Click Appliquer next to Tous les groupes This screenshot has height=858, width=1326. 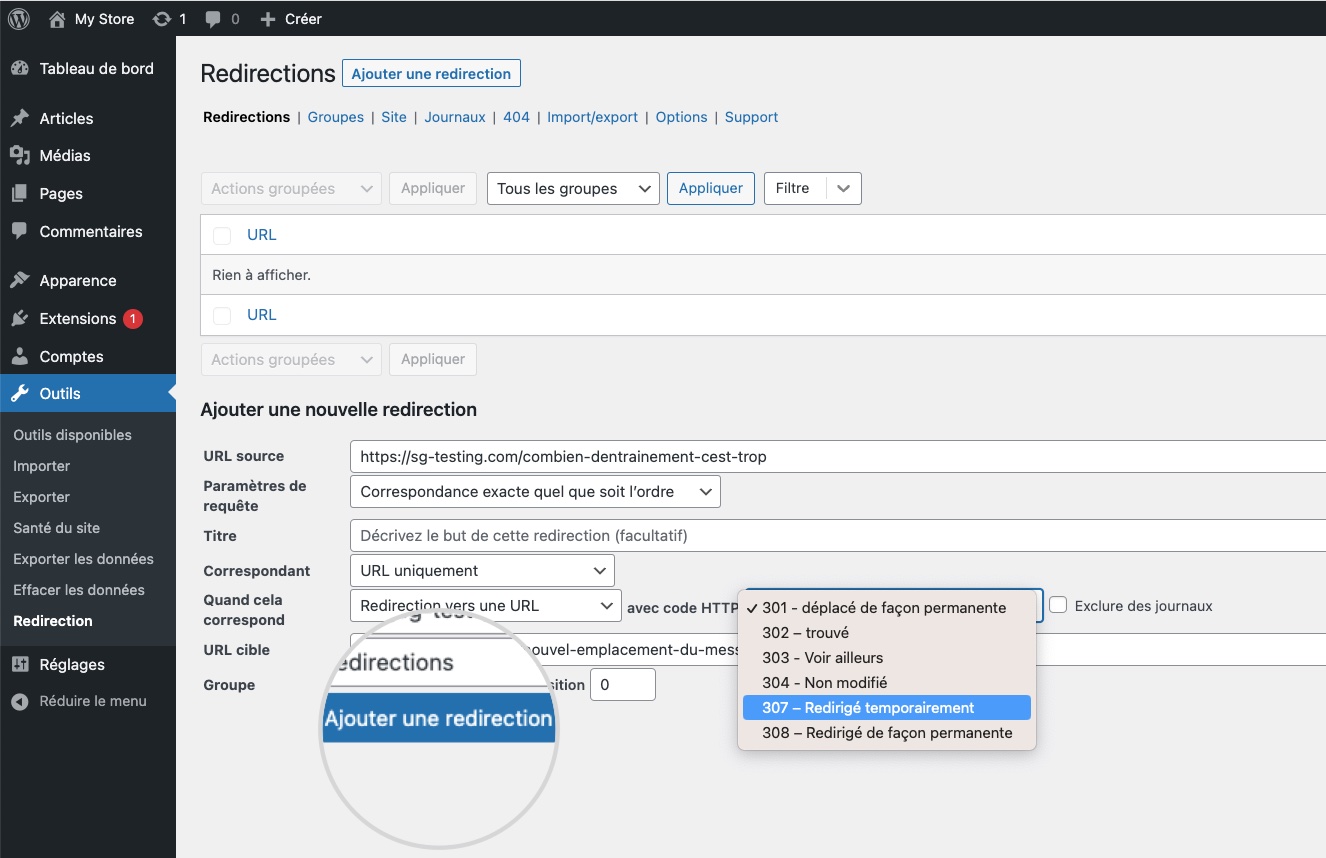pyautogui.click(x=711, y=189)
